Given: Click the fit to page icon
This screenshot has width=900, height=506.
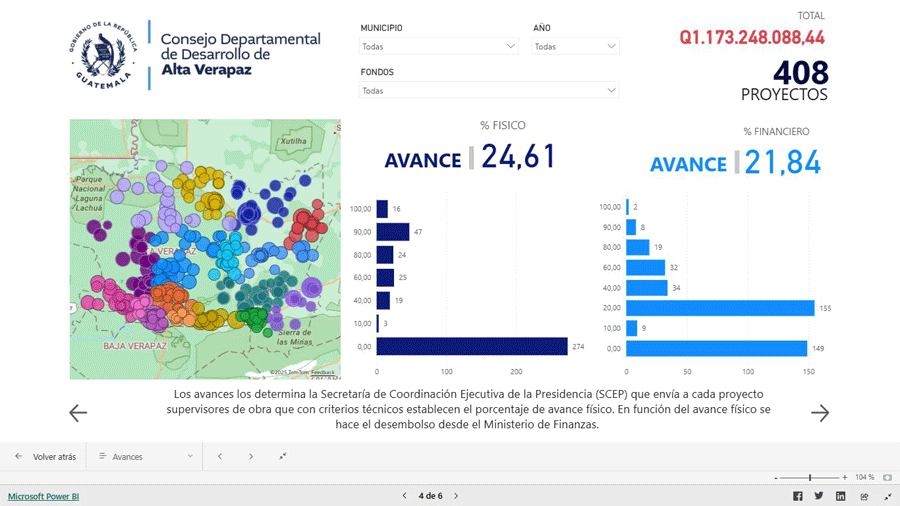Looking at the screenshot, I should coord(888,478).
